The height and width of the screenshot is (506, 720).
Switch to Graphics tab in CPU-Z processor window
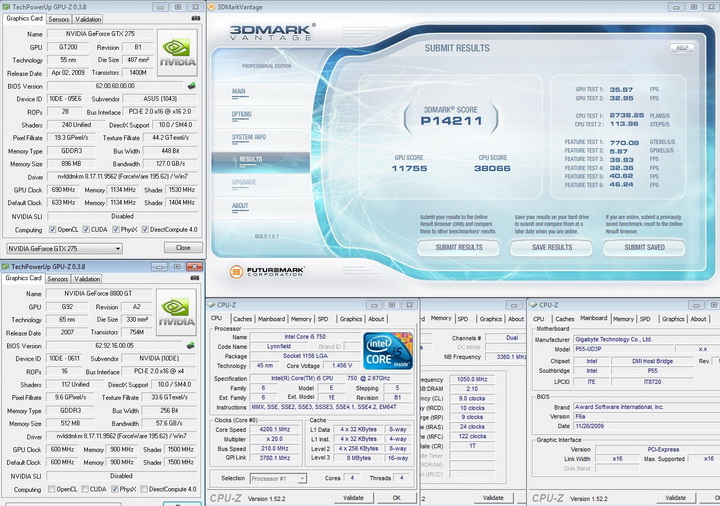(351, 319)
